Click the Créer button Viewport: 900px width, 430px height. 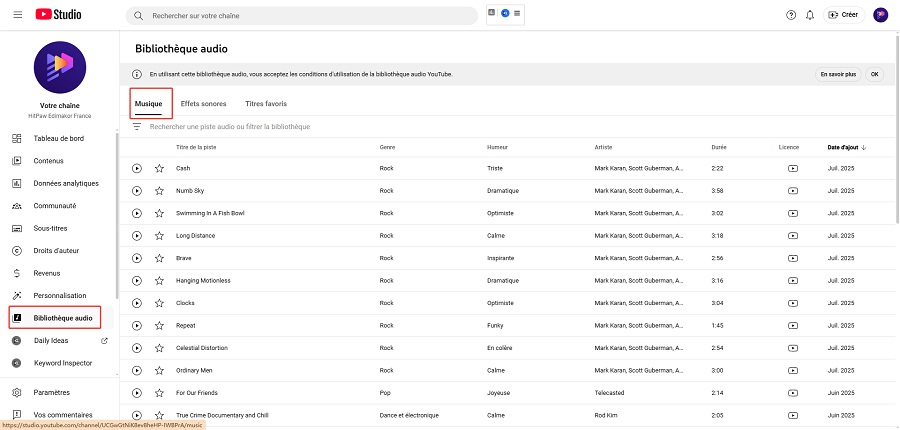pos(844,15)
